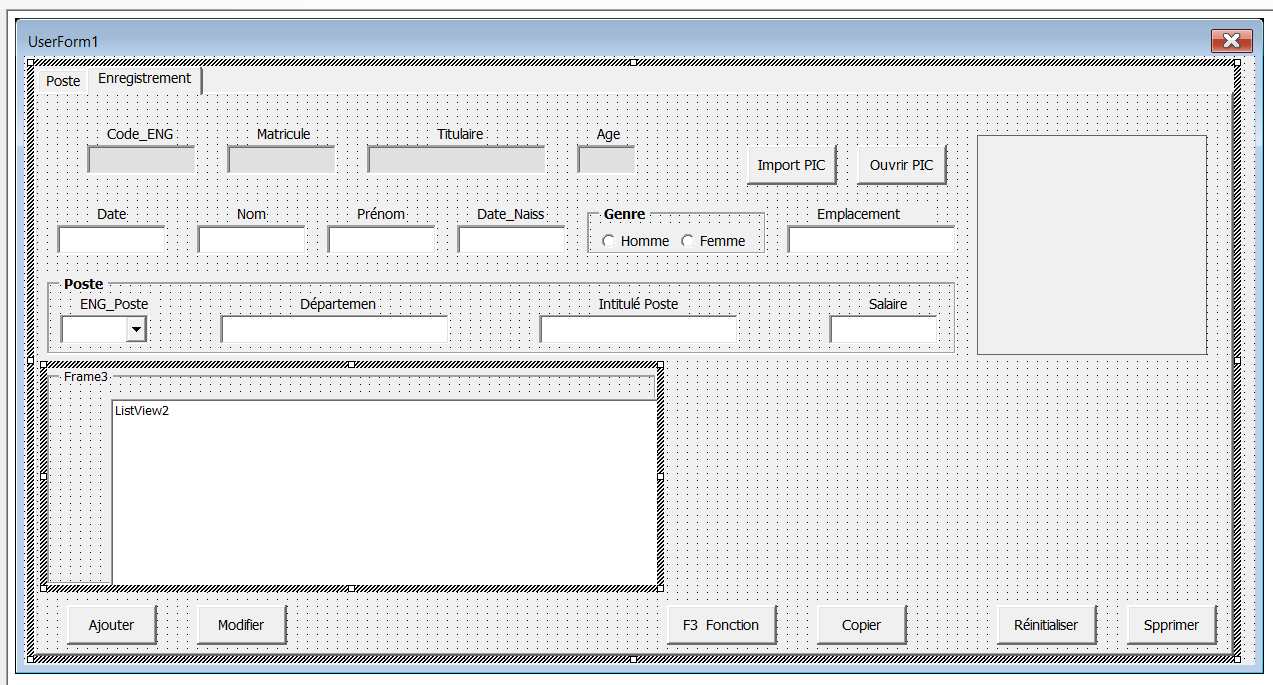This screenshot has width=1273, height=685.
Task: Click the Ajouter button
Action: point(111,625)
